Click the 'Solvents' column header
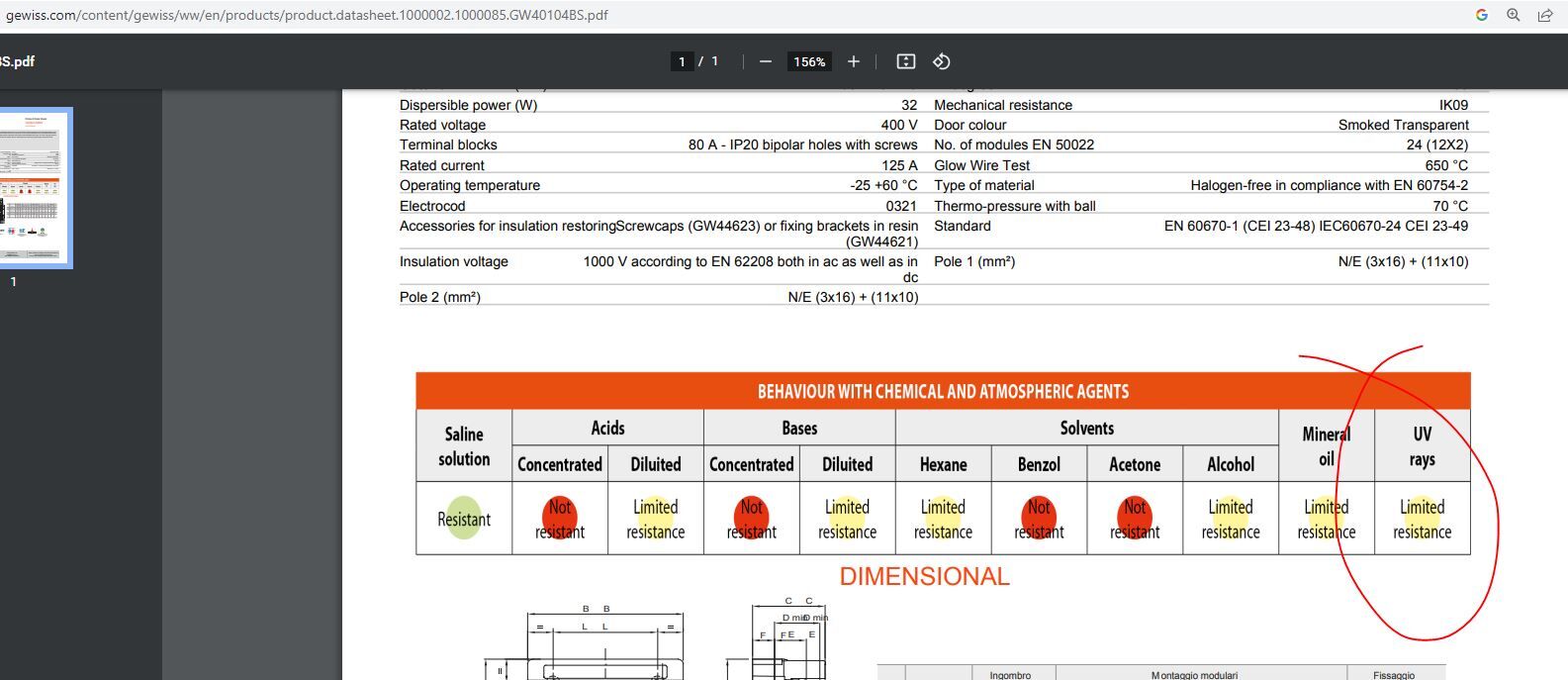The image size is (1568, 680). 1087,428
